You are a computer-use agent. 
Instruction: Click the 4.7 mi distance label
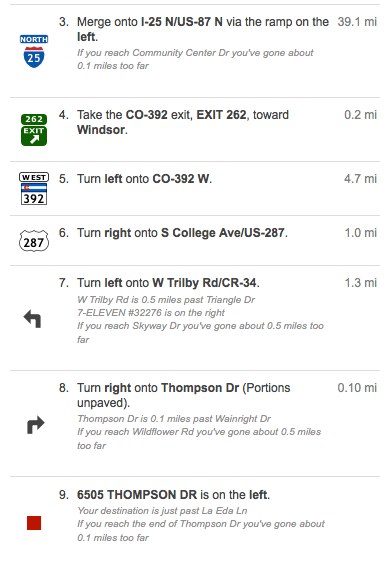pos(360,179)
